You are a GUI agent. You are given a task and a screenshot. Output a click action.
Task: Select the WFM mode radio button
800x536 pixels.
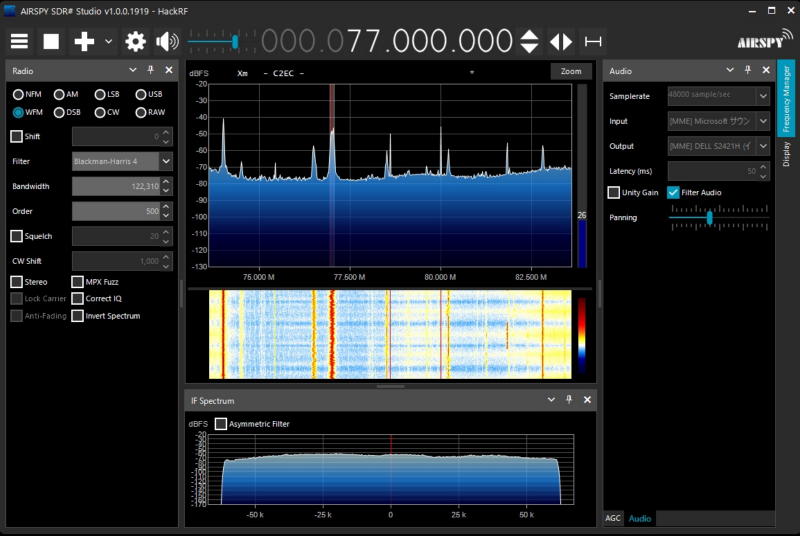coord(18,112)
